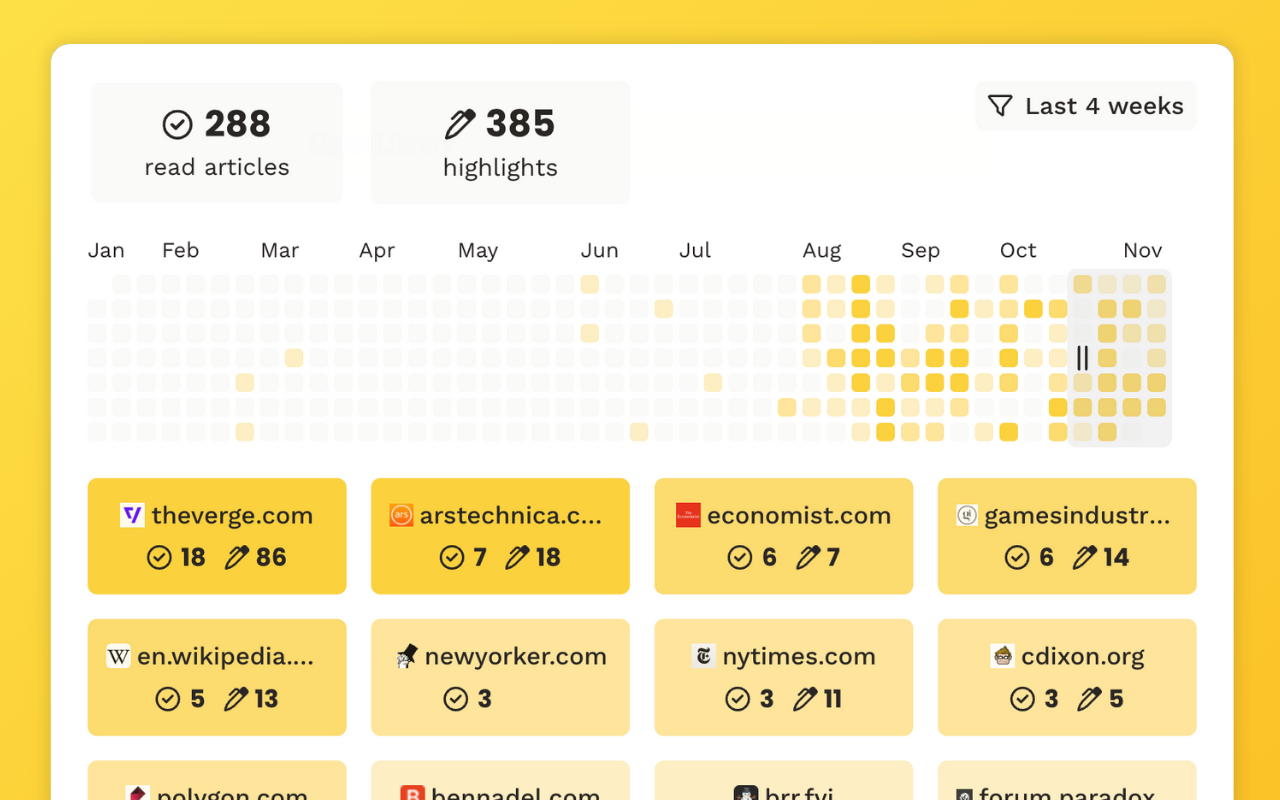Open the Last 4 weeks filter dropdown
Image resolution: width=1280 pixels, height=800 pixels.
pyautogui.click(x=1086, y=106)
